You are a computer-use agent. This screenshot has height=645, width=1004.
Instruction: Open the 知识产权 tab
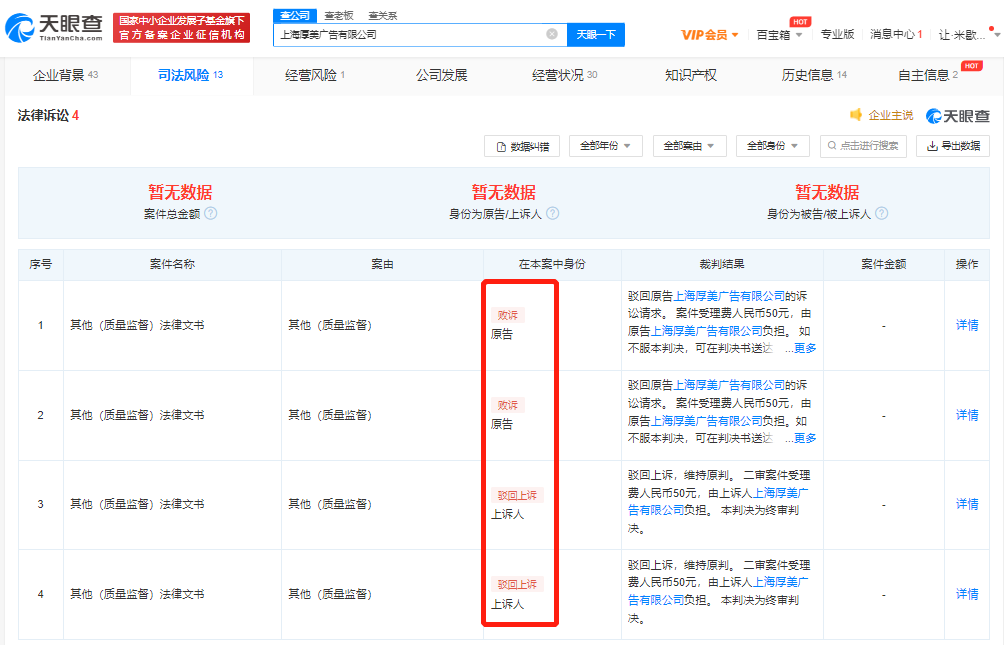coord(690,76)
